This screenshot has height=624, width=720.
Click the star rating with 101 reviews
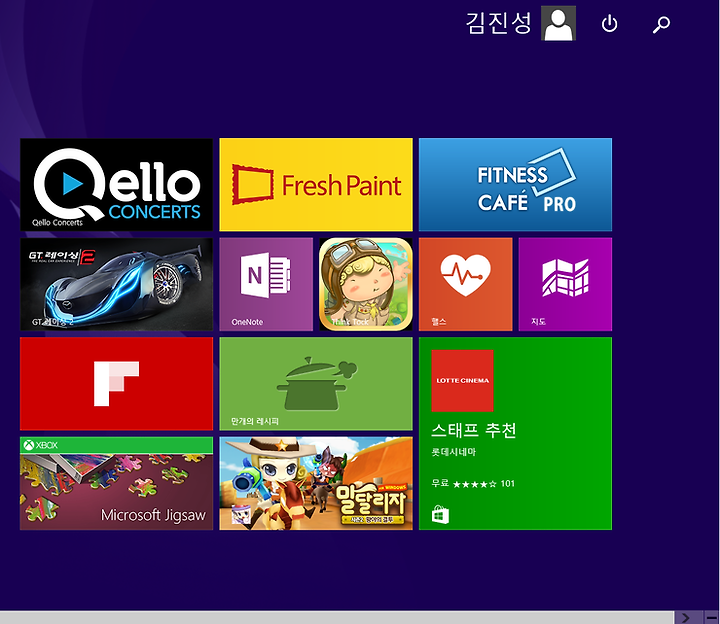pos(484,483)
